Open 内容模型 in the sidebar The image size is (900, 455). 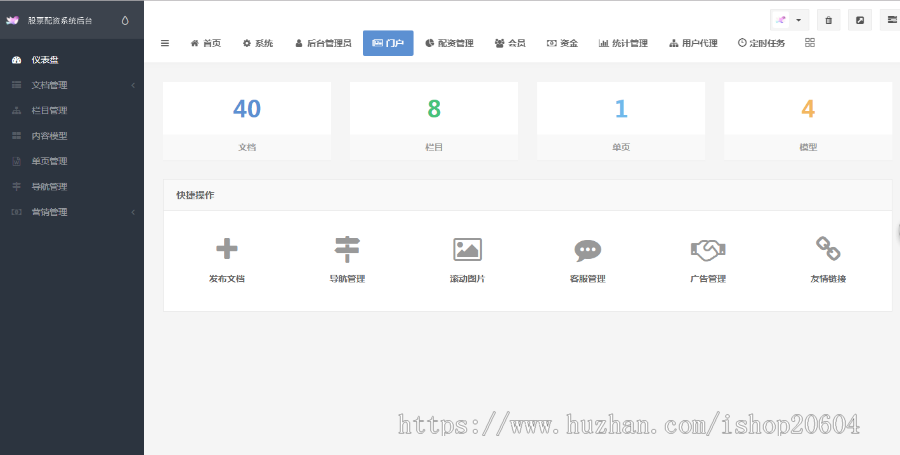(x=72, y=136)
